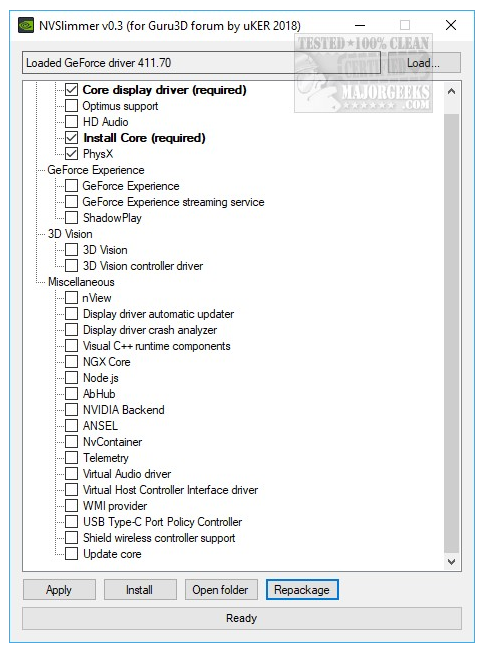Tick the HD Audio checkbox
The image size is (478, 649).
[72, 122]
